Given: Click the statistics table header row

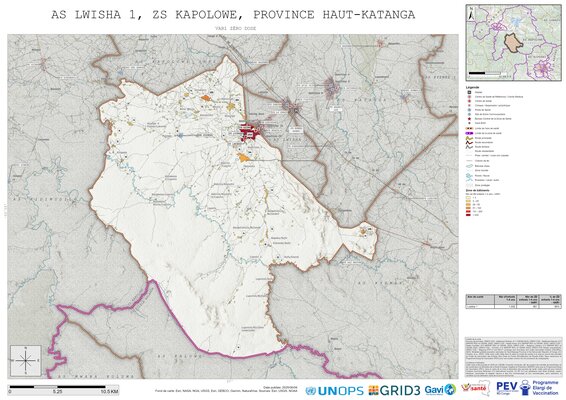Looking at the screenshot, I should (x=513, y=299).
